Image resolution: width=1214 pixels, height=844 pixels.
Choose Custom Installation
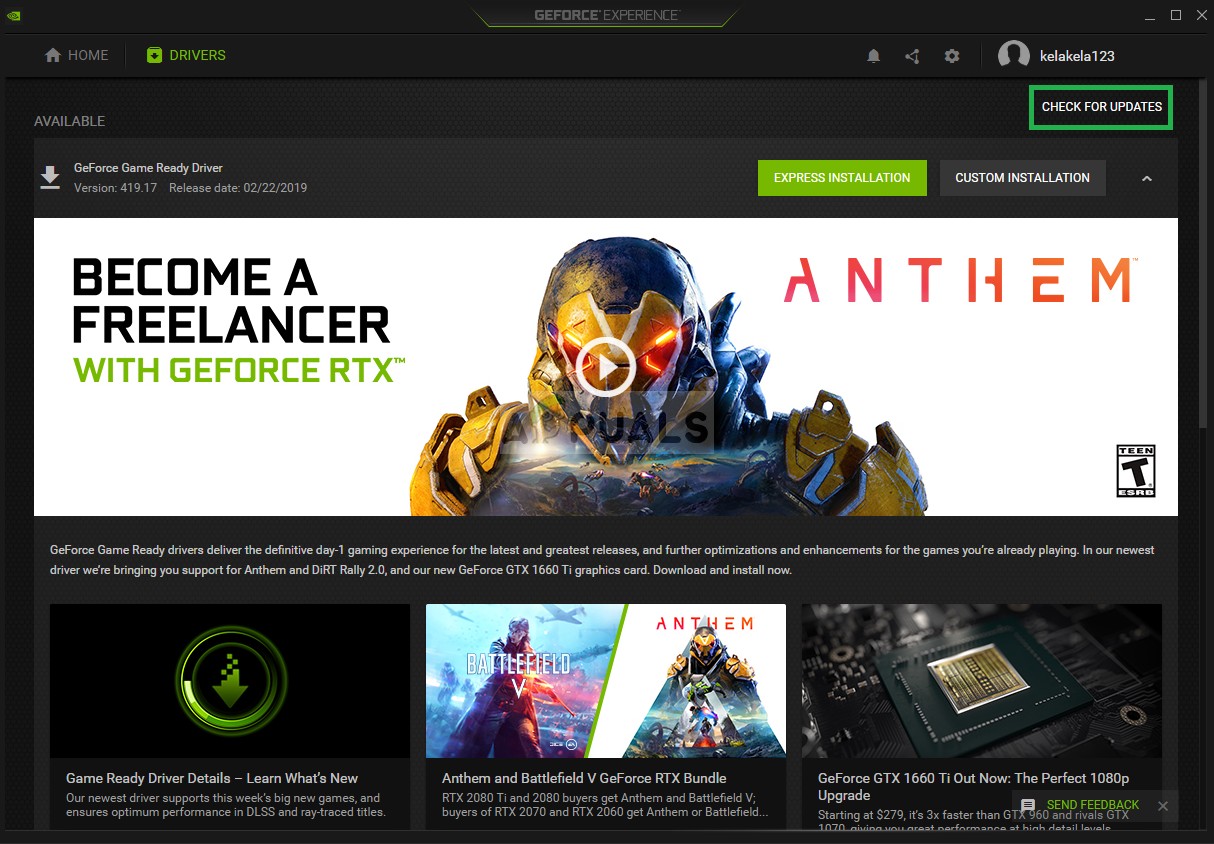coord(1022,178)
